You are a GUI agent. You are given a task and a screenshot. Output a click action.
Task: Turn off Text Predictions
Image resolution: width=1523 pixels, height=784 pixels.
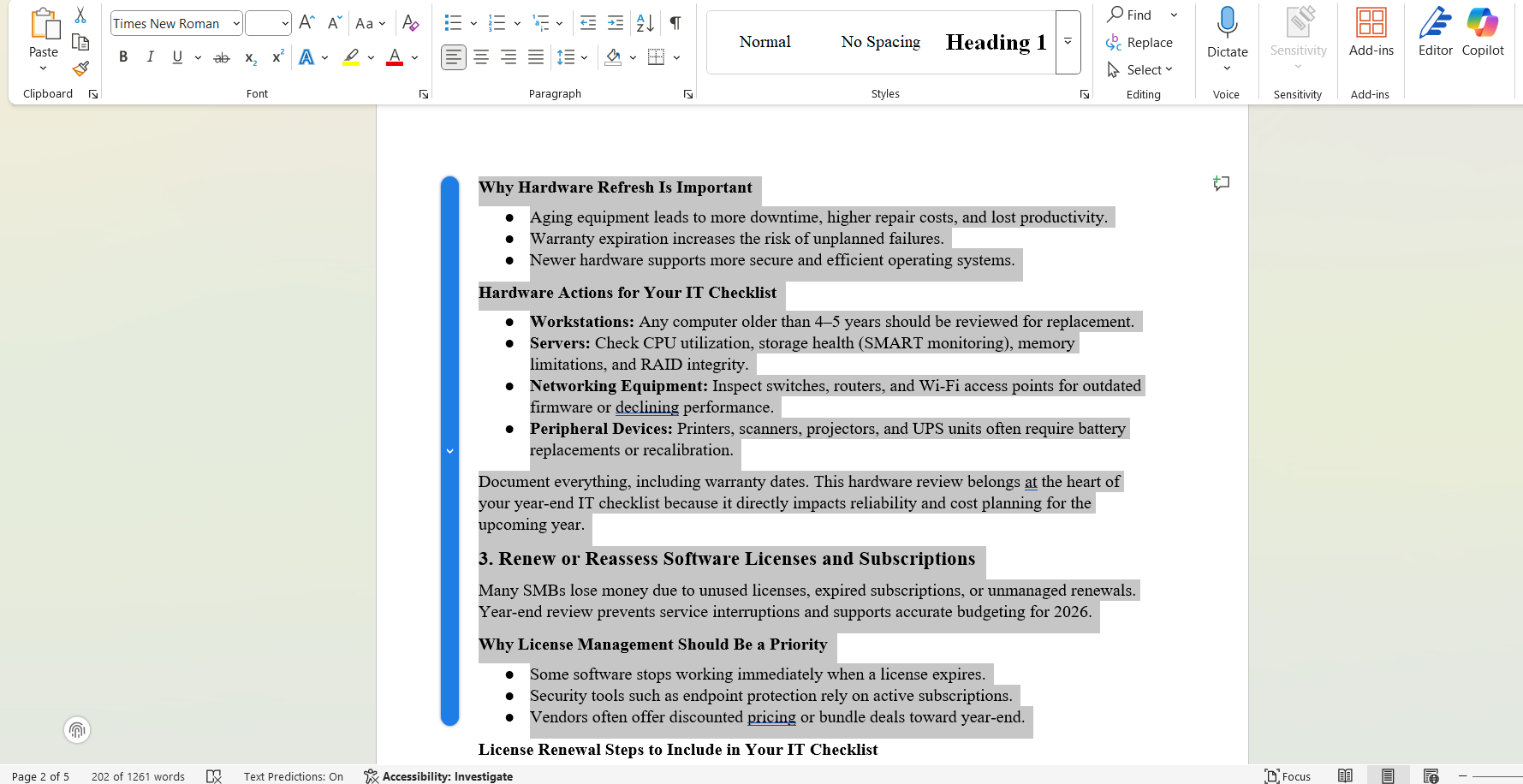[x=294, y=776]
